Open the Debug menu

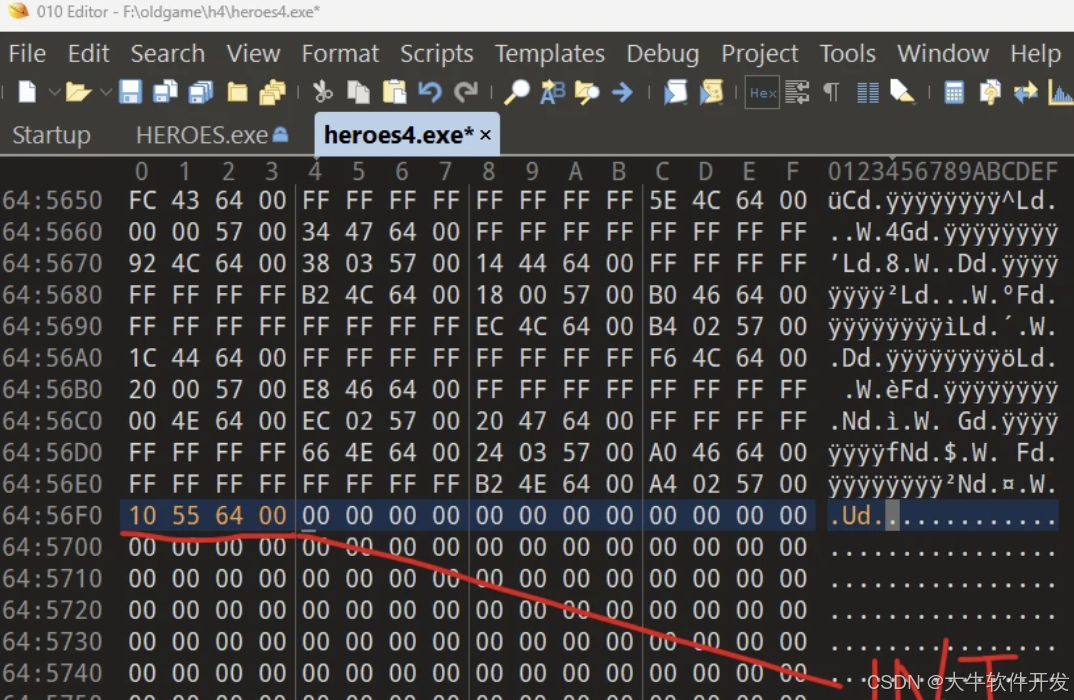click(662, 53)
